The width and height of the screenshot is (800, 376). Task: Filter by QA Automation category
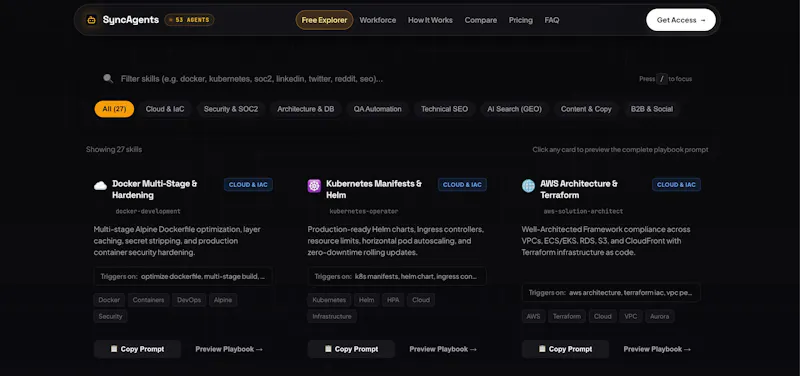coord(378,109)
